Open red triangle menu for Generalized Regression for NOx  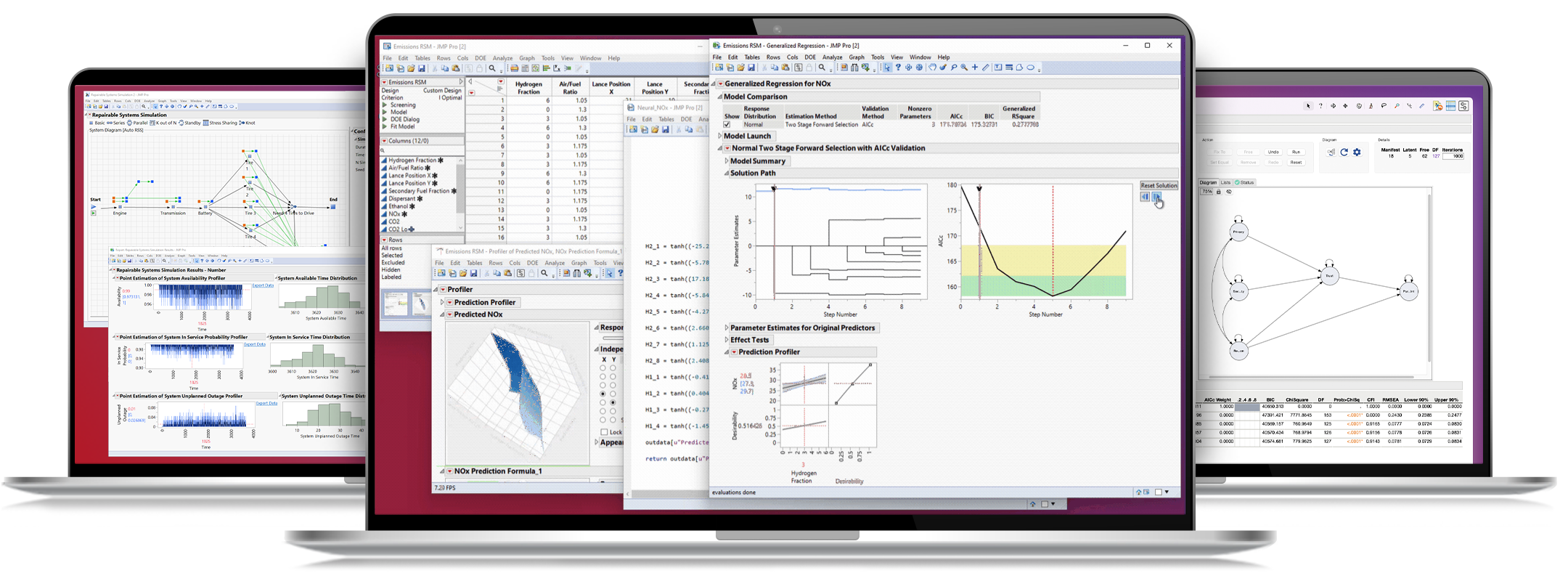click(x=720, y=84)
